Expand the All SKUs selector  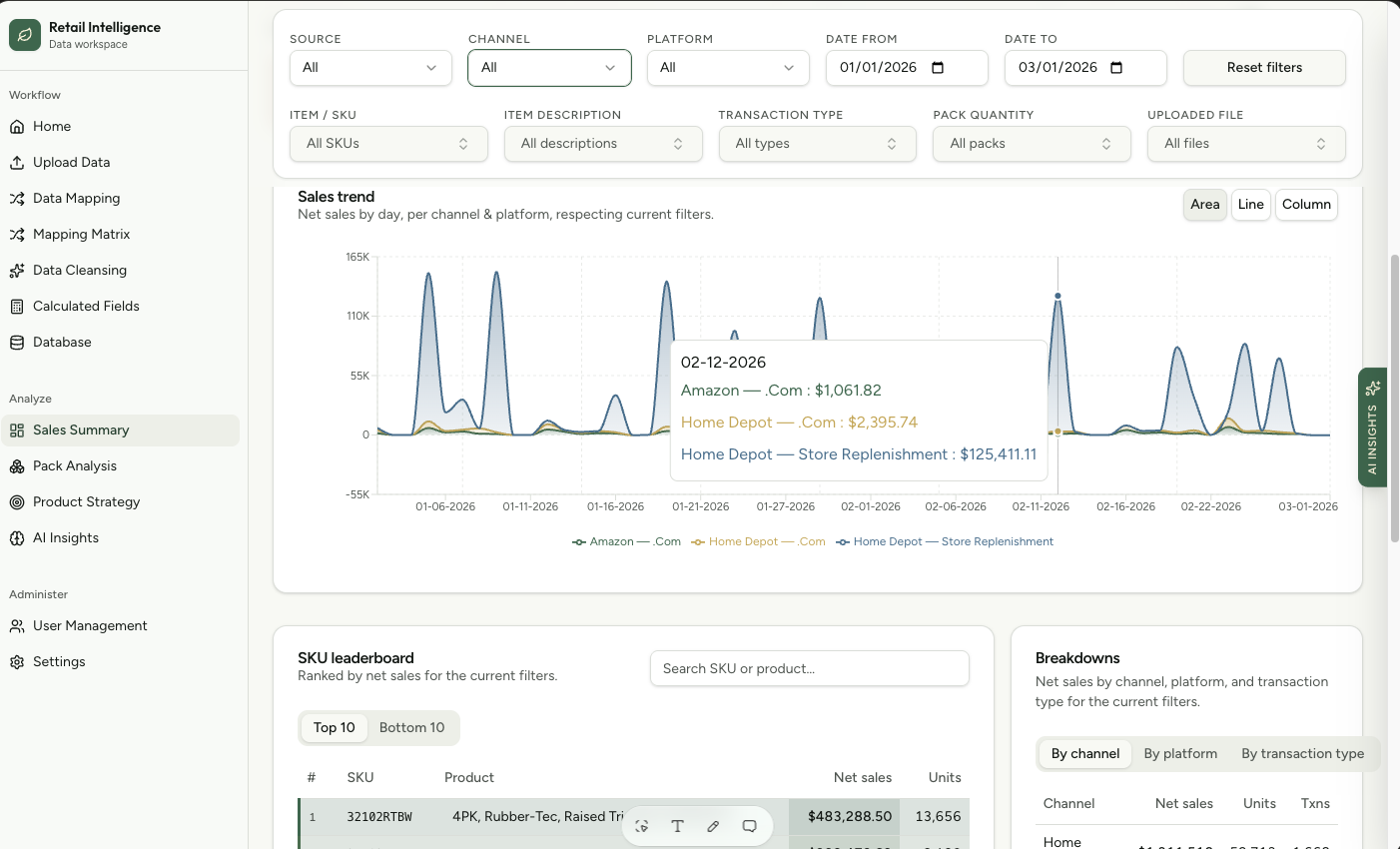[x=388, y=144]
